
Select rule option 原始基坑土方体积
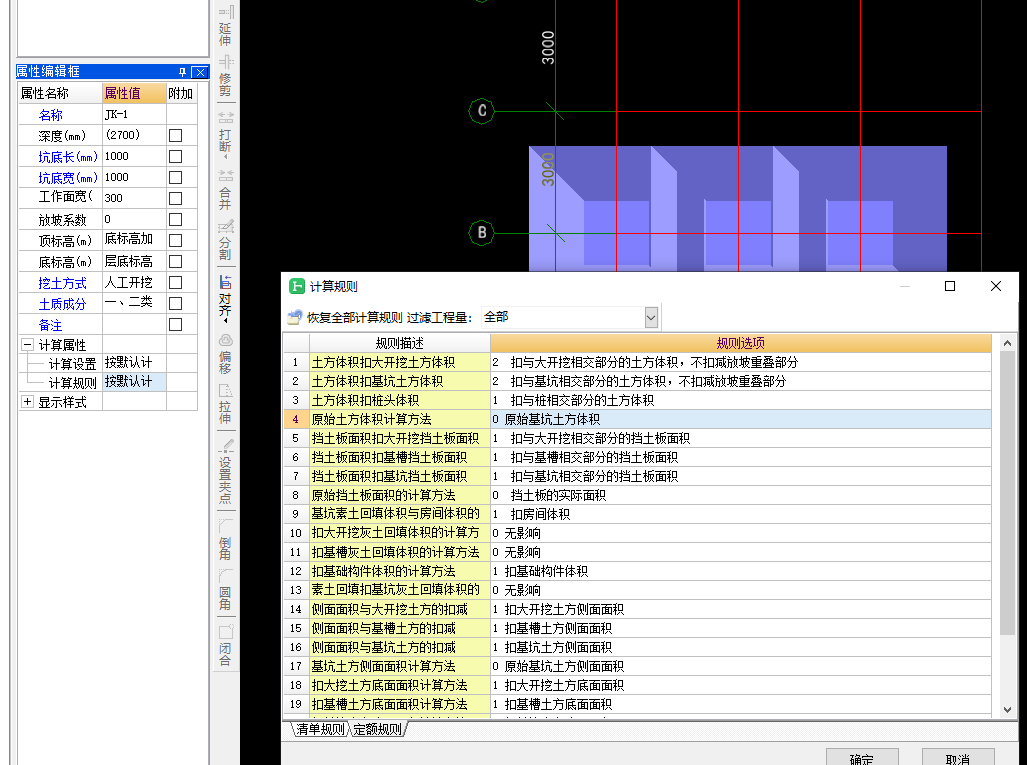(x=741, y=419)
